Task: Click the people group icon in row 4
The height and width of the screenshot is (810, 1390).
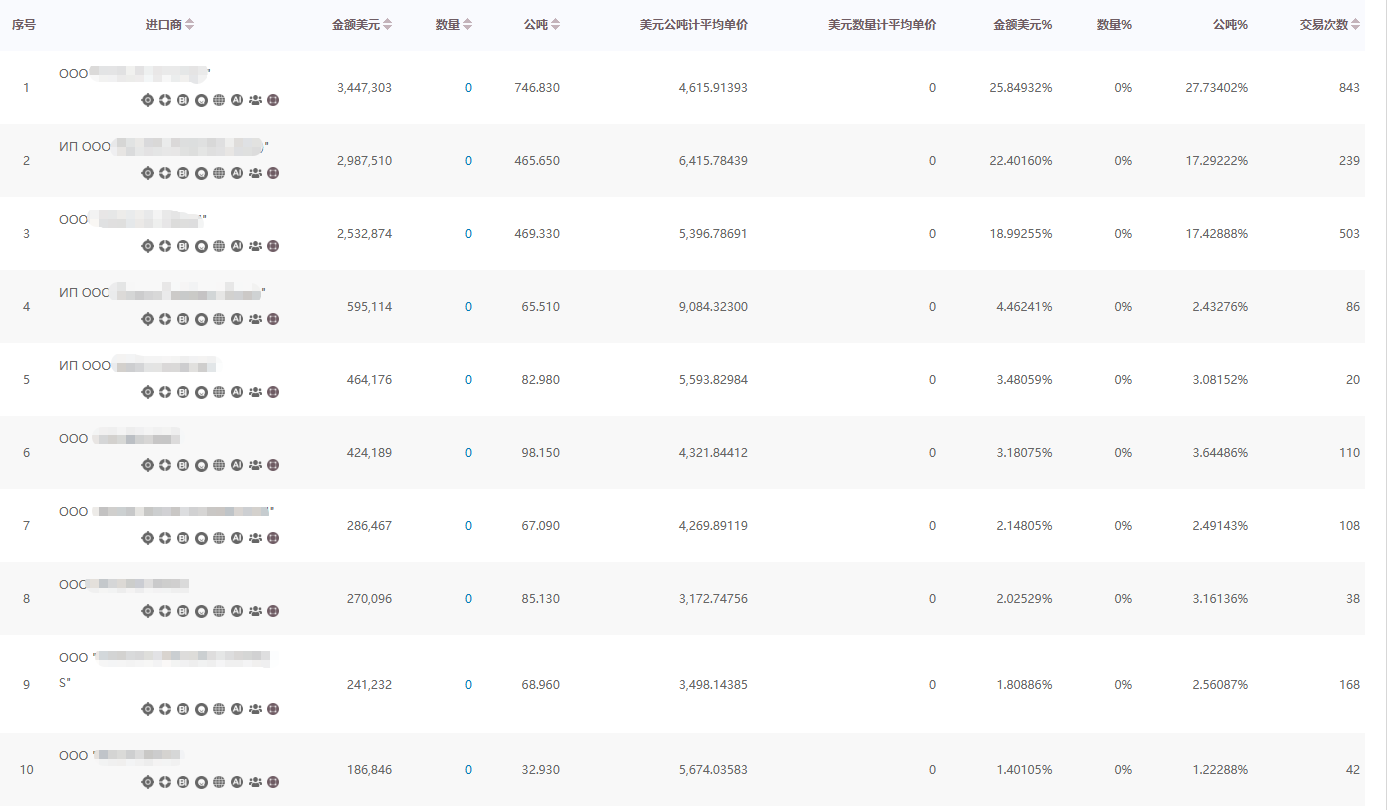Action: (x=255, y=319)
